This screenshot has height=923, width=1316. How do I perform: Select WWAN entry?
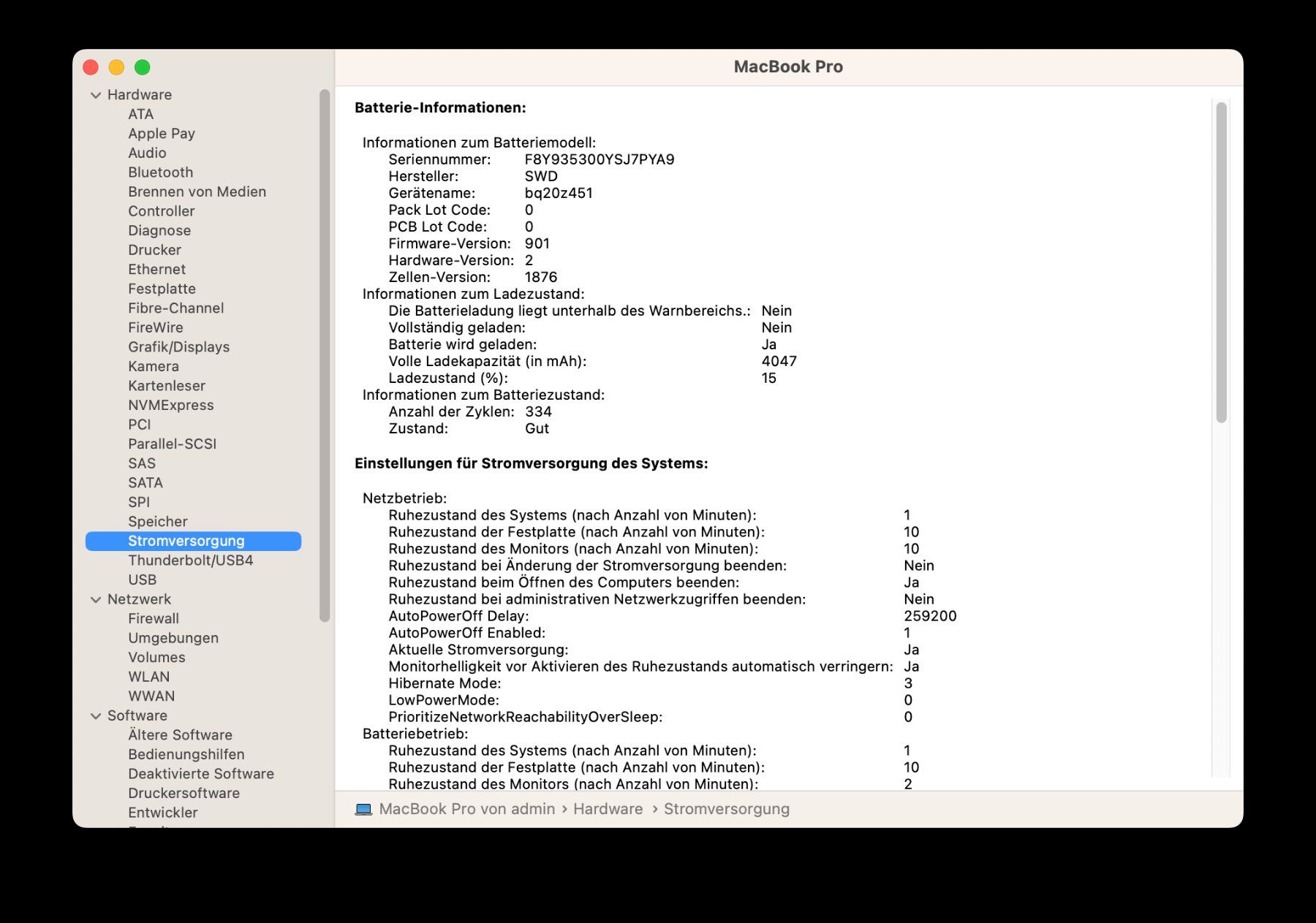(151, 696)
